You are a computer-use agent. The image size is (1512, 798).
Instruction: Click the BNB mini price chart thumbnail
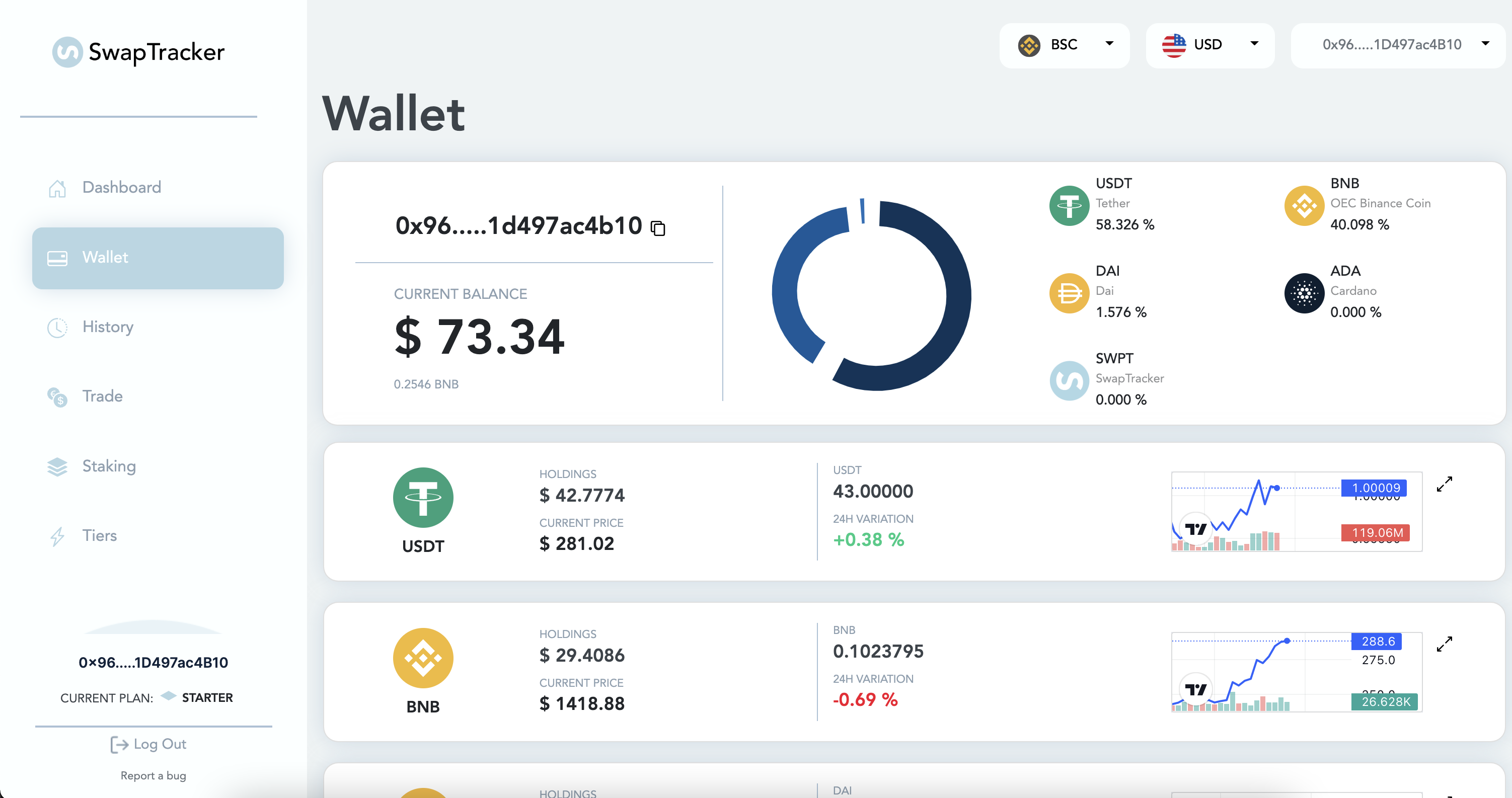point(1296,671)
